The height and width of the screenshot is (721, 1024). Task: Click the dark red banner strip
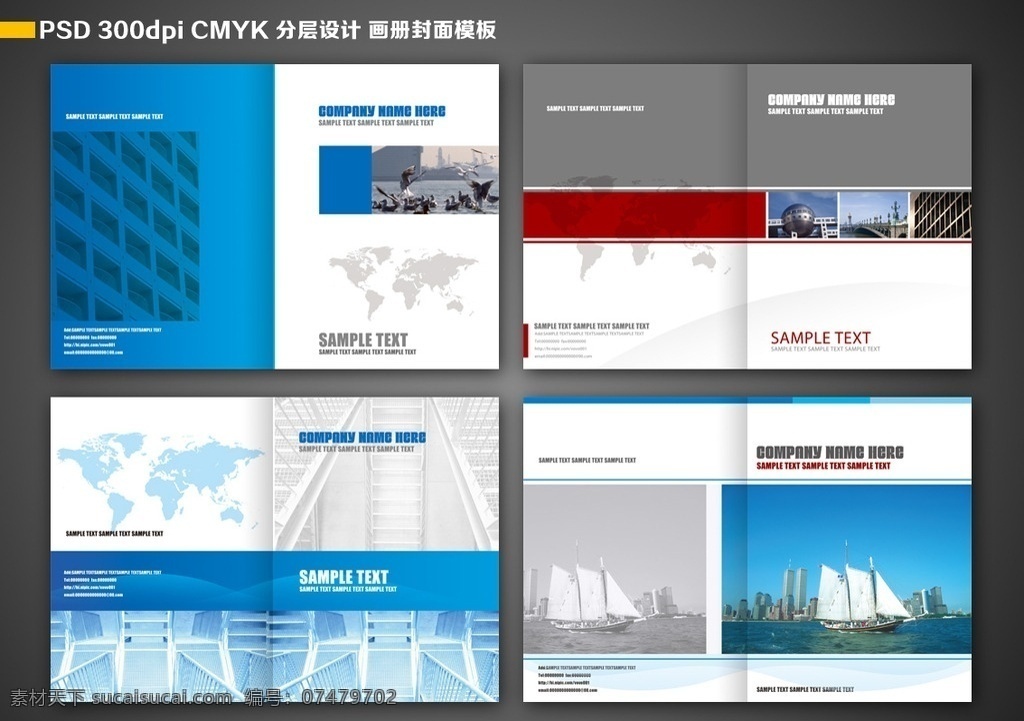[644, 215]
